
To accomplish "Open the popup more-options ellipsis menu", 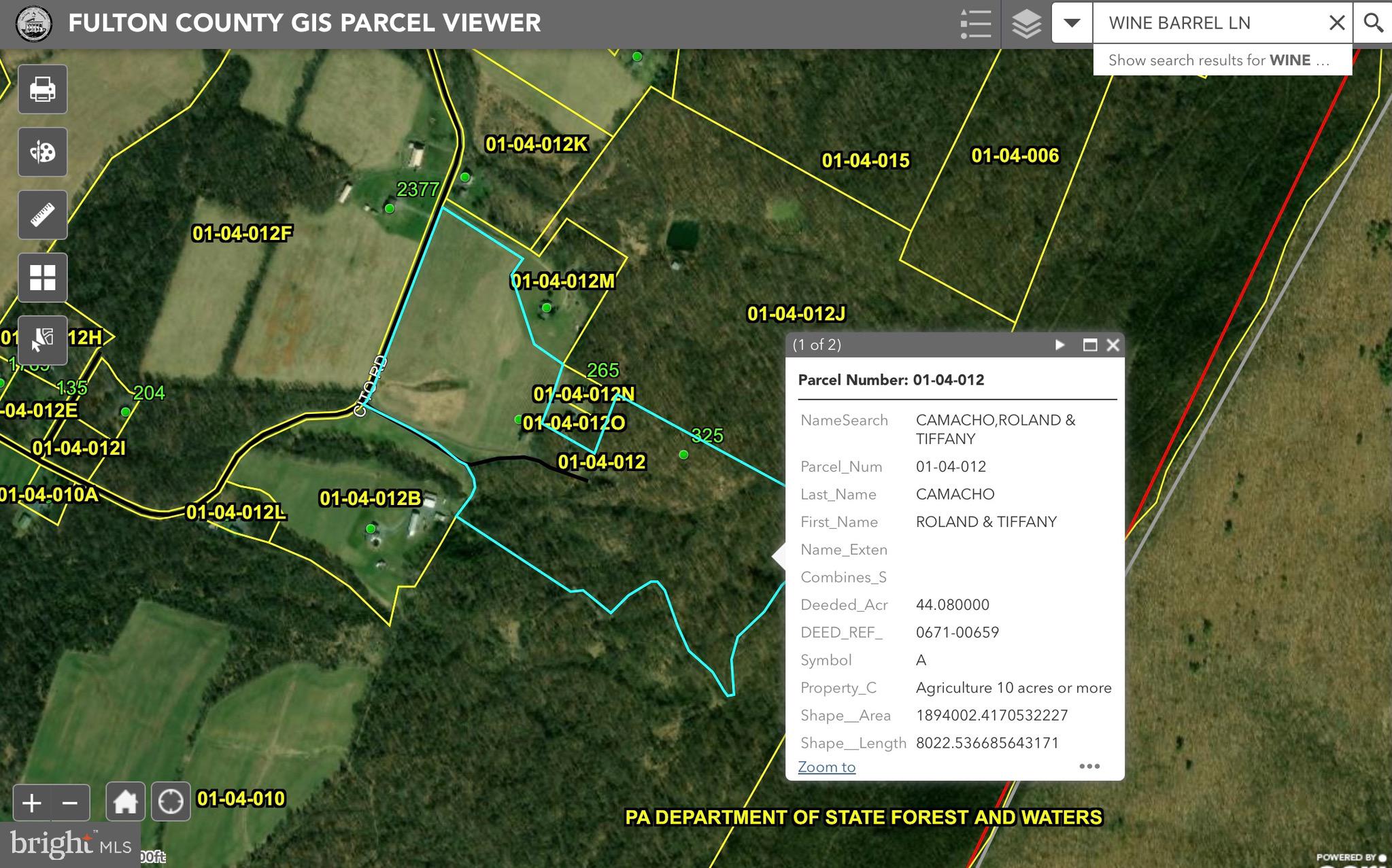I will pos(1089,766).
